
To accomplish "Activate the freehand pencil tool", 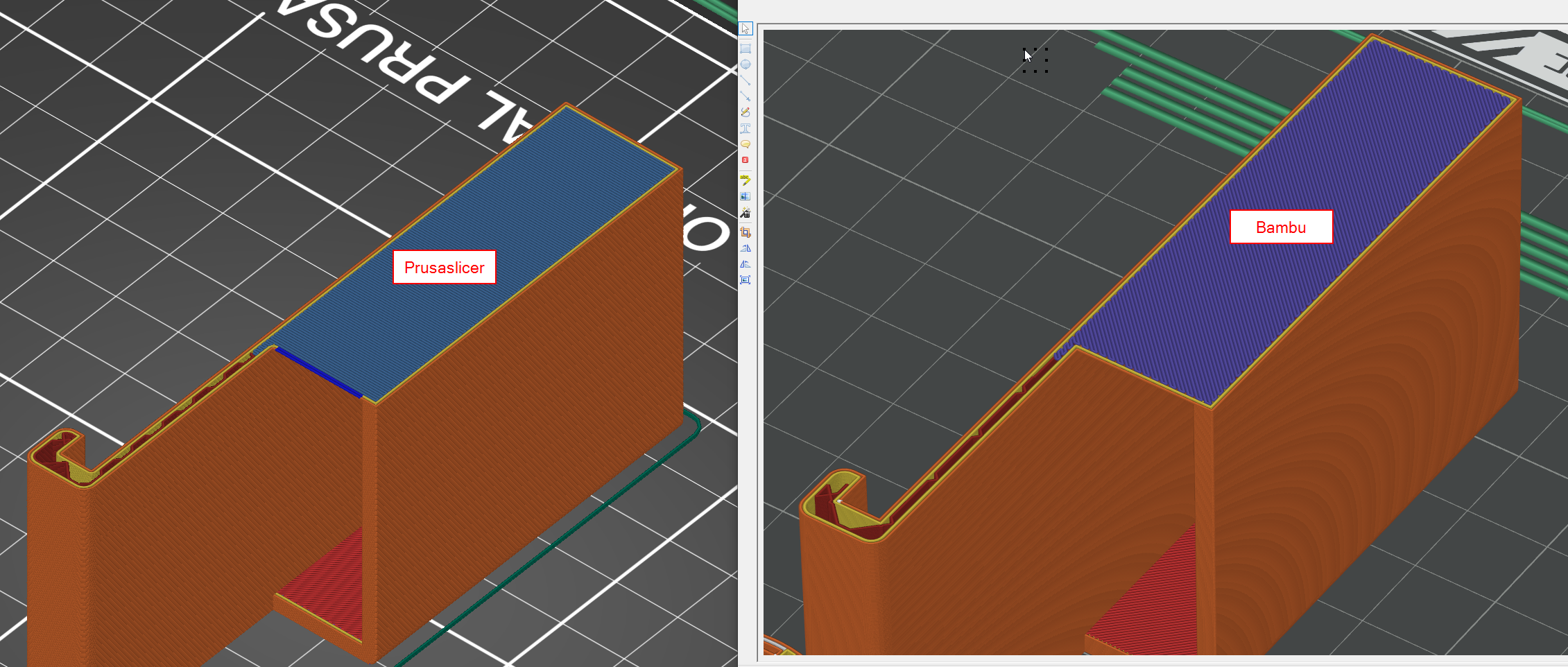I will pos(746,112).
